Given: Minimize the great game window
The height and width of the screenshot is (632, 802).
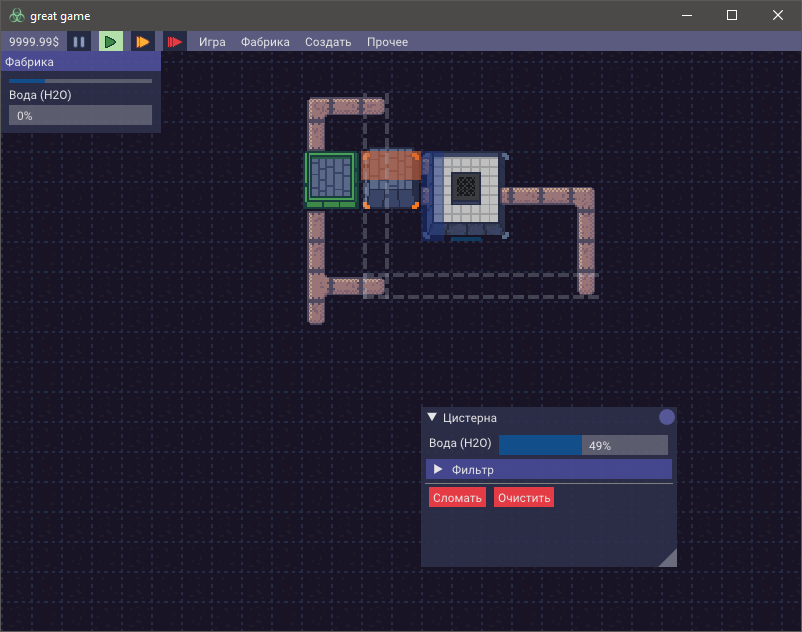Looking at the screenshot, I should 687,15.
